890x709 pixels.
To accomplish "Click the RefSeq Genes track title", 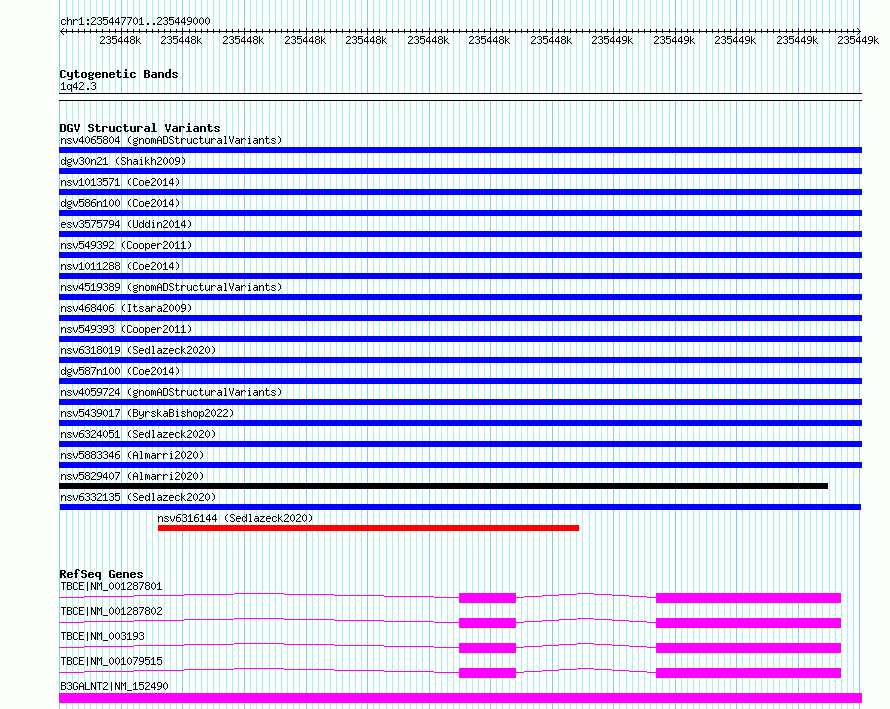I will click(102, 574).
